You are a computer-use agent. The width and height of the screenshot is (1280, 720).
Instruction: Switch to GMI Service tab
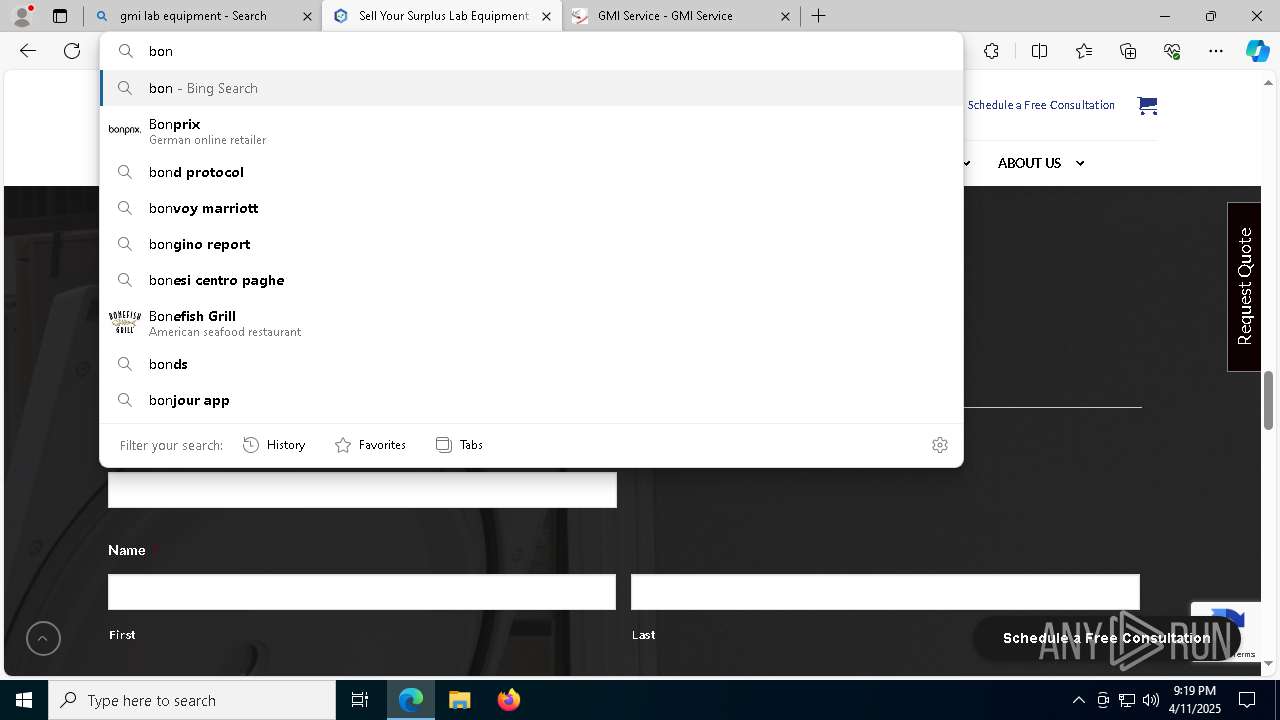click(x=681, y=16)
